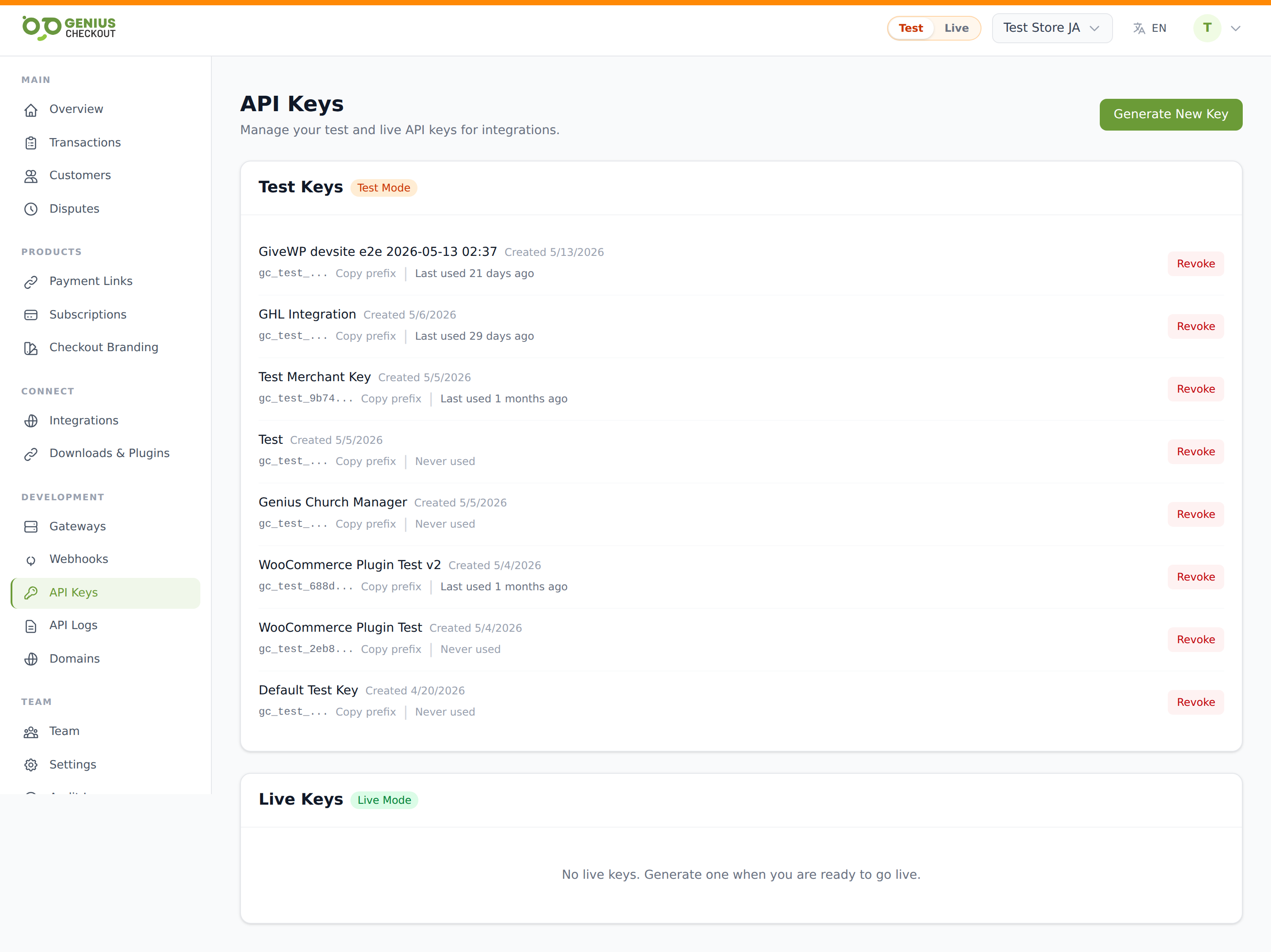1271x952 pixels.
Task: Expand the user account chevron
Action: pyautogui.click(x=1235, y=28)
